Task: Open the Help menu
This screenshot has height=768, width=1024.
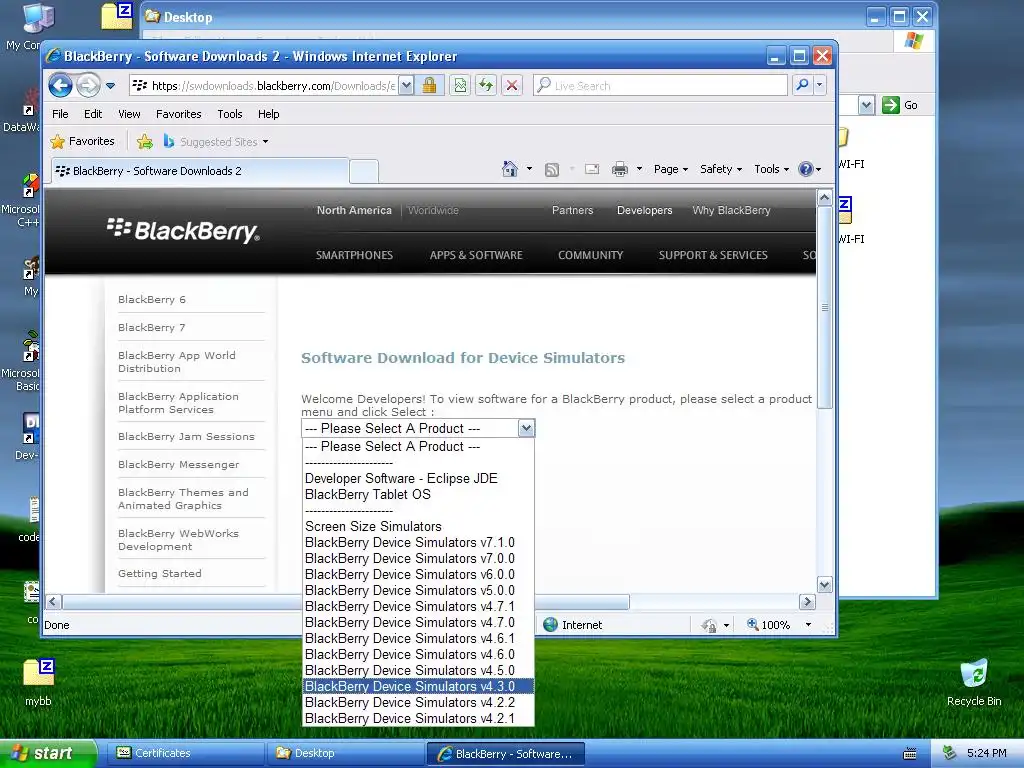Action: (268, 114)
